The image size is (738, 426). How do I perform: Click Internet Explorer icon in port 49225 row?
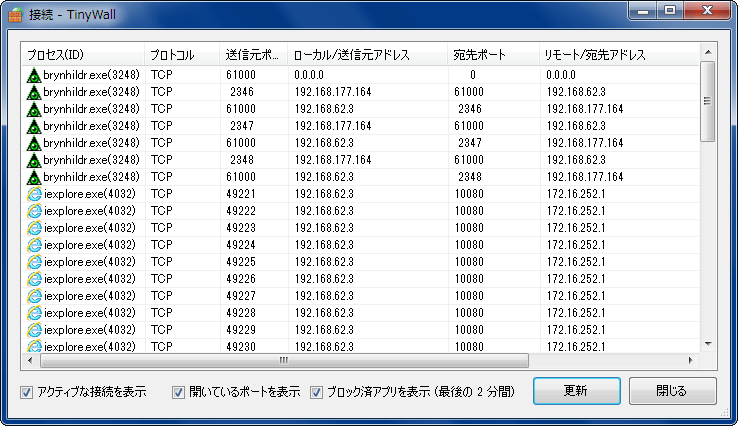point(34,262)
